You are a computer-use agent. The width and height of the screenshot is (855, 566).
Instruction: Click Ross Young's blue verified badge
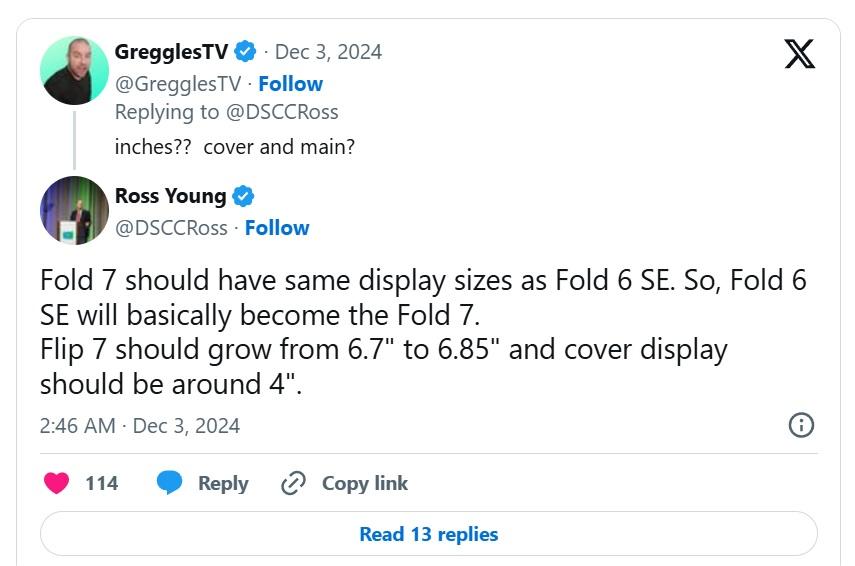(x=243, y=196)
